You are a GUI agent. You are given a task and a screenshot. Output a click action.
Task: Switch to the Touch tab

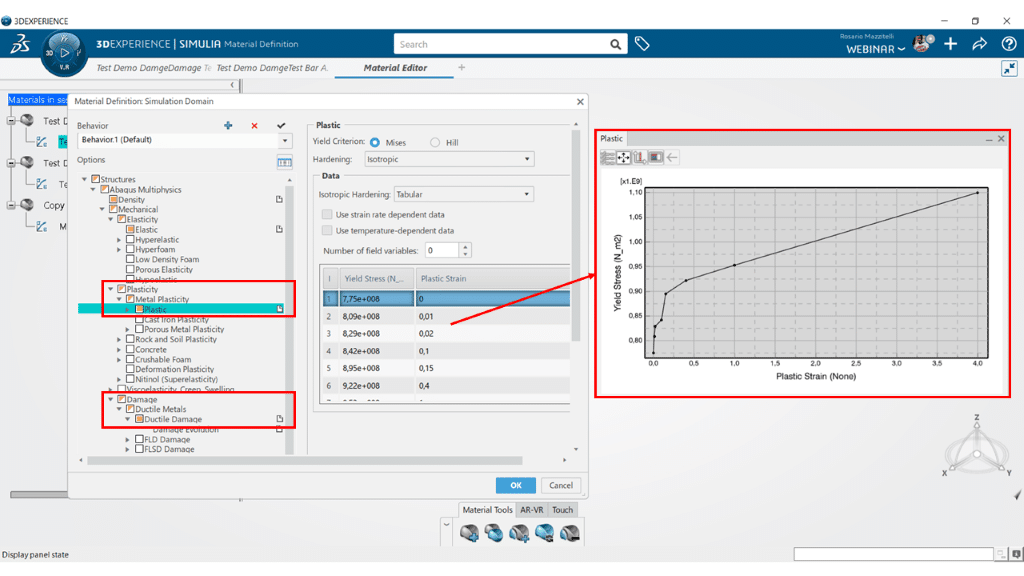(563, 510)
